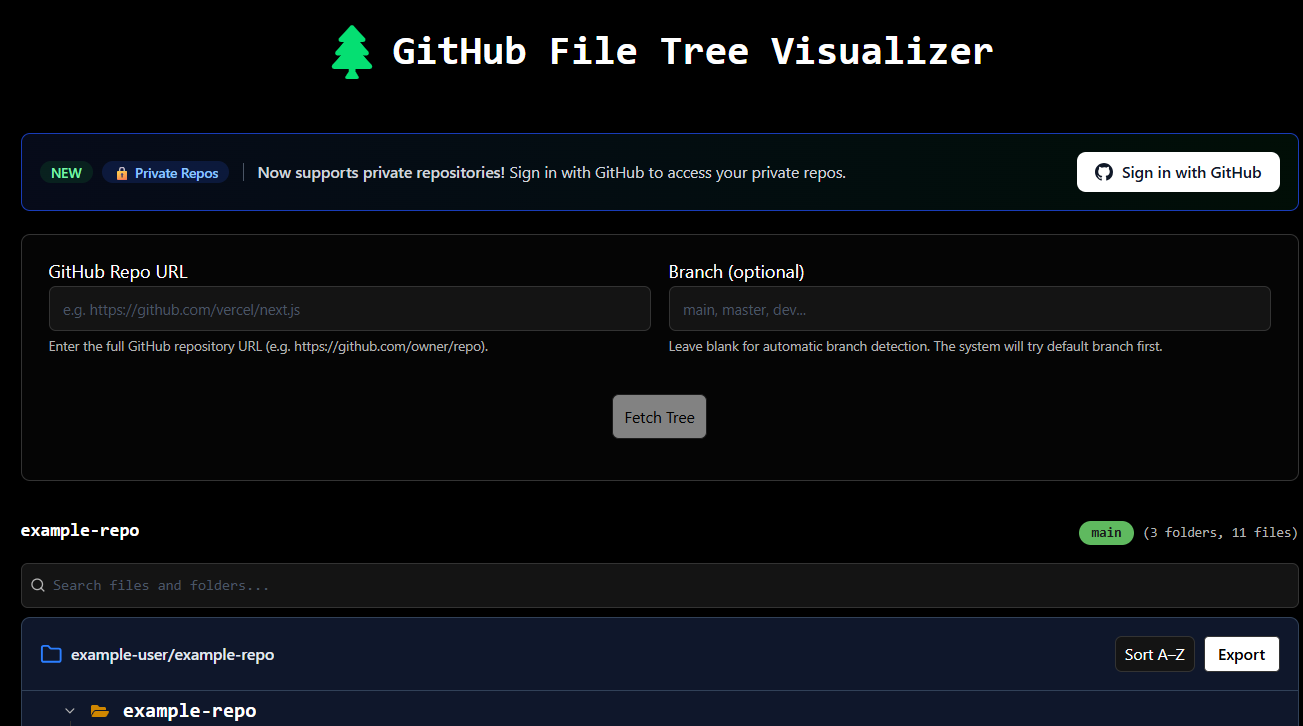Click the Export button
The width and height of the screenshot is (1303, 726).
pos(1242,654)
